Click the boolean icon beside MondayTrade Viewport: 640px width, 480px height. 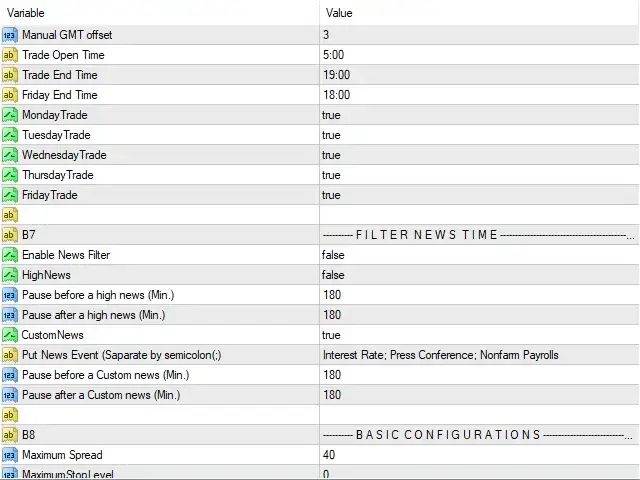9,115
